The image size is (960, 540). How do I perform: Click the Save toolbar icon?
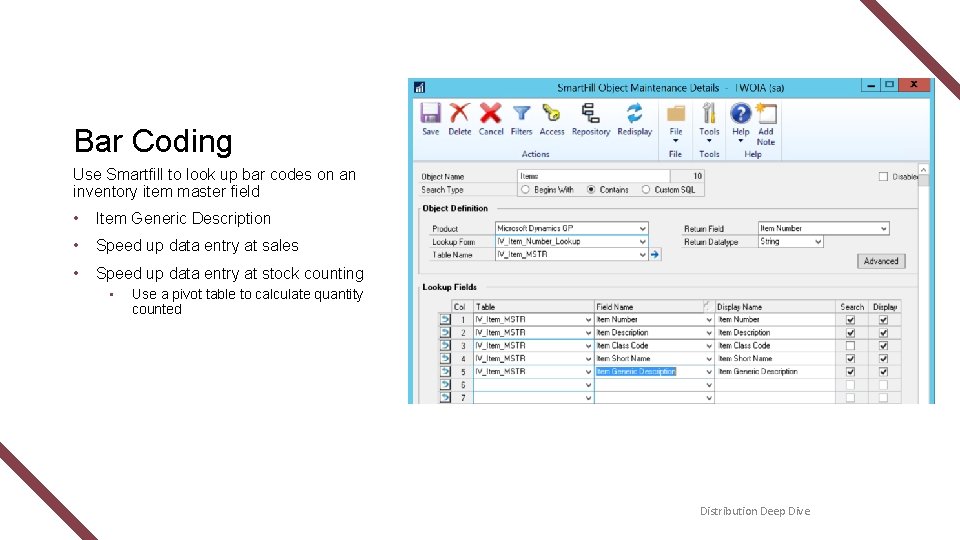[430, 113]
